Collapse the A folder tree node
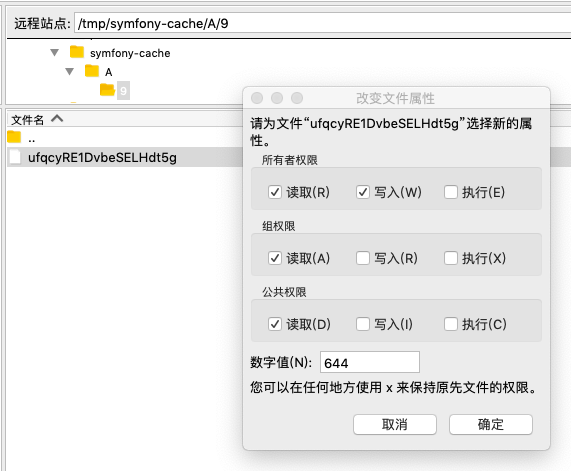571x471 pixels. tap(70, 71)
